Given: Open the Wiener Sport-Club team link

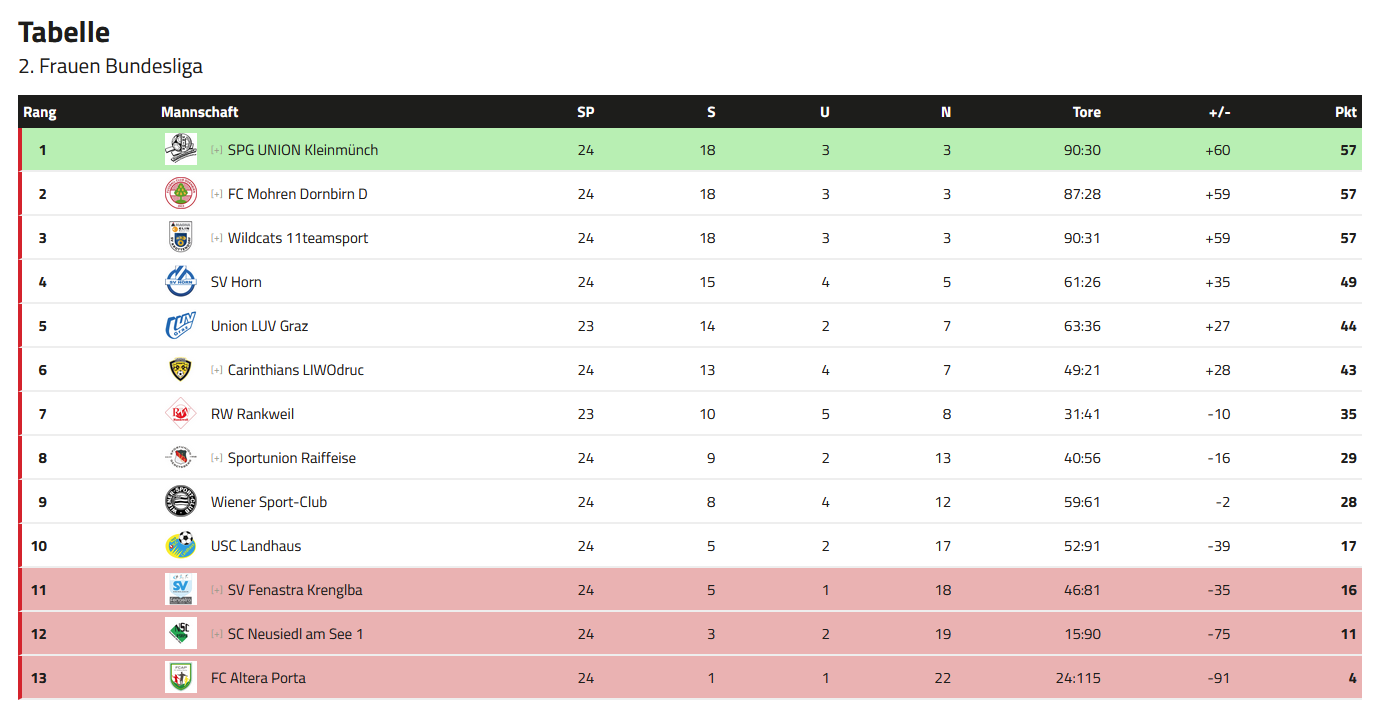Looking at the screenshot, I should (x=269, y=502).
